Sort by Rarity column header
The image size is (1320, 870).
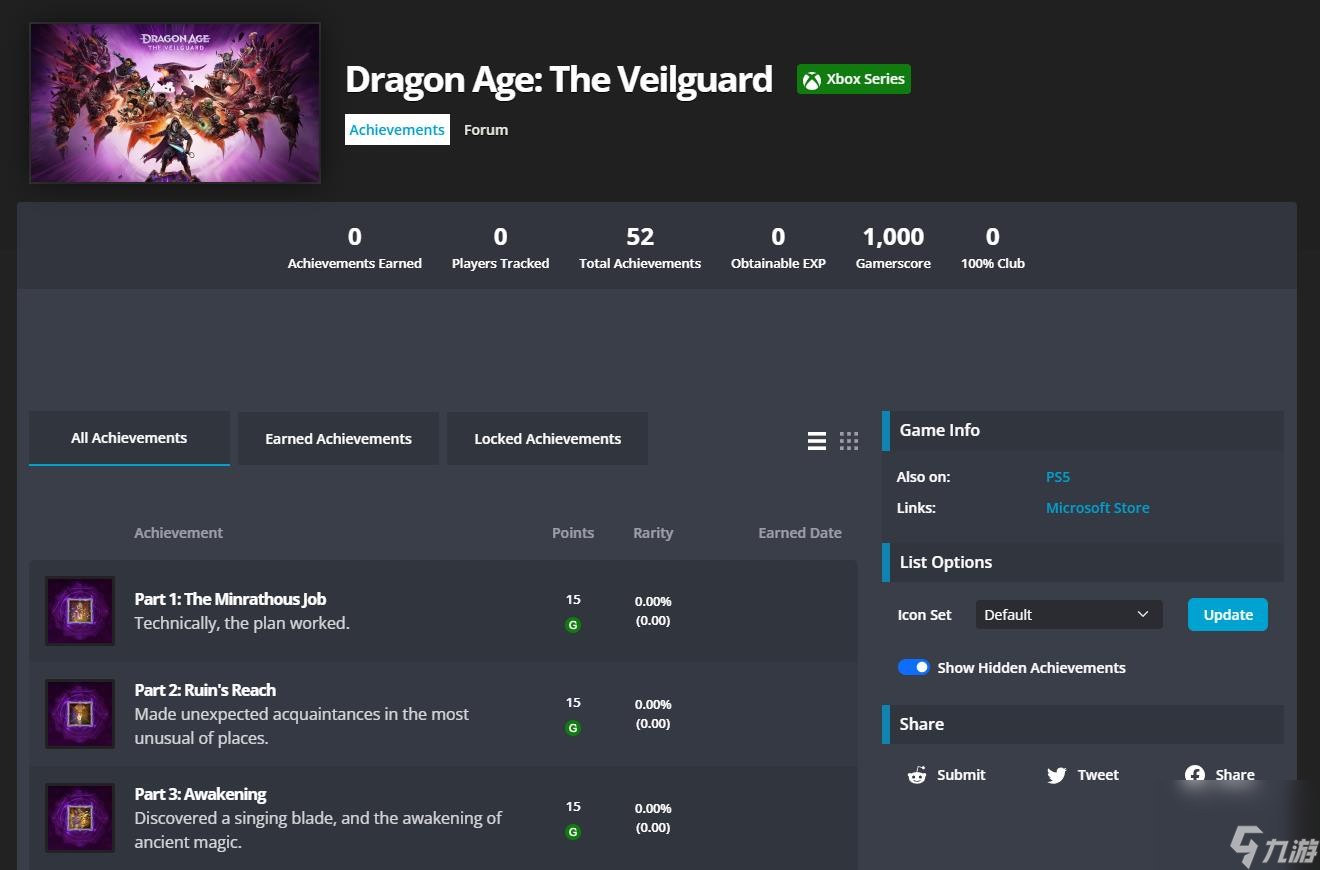click(x=653, y=533)
